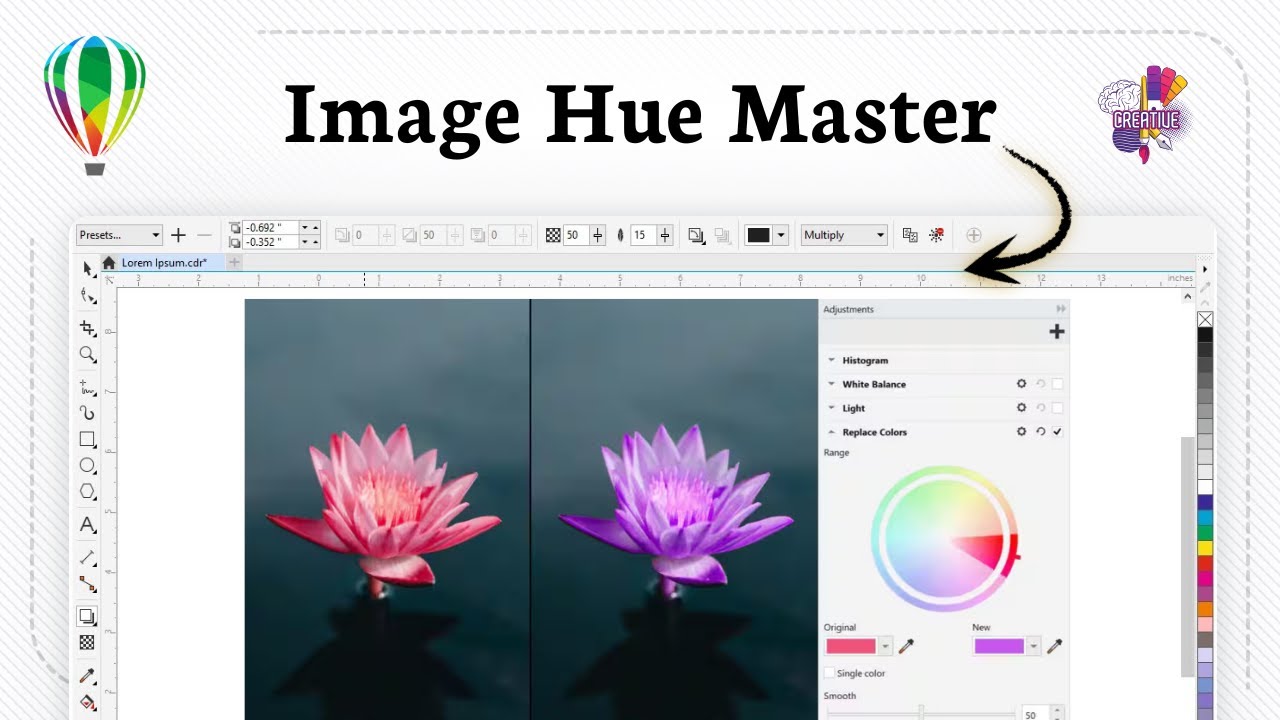This screenshot has width=1280, height=720.
Task: Select the Crop tool
Action: click(x=88, y=327)
